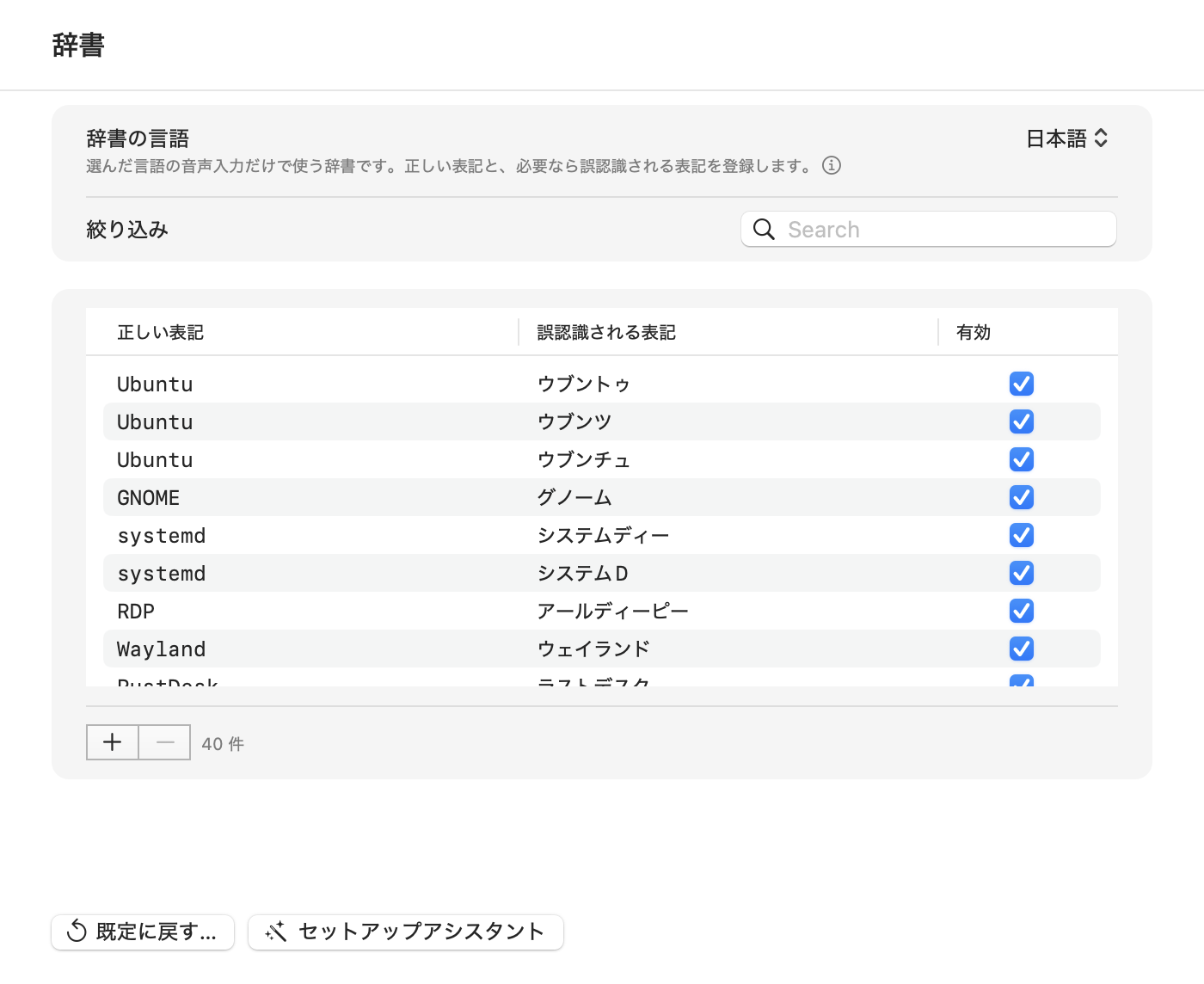
Task: Click the システムディー misrecognized text cell
Action: (603, 535)
